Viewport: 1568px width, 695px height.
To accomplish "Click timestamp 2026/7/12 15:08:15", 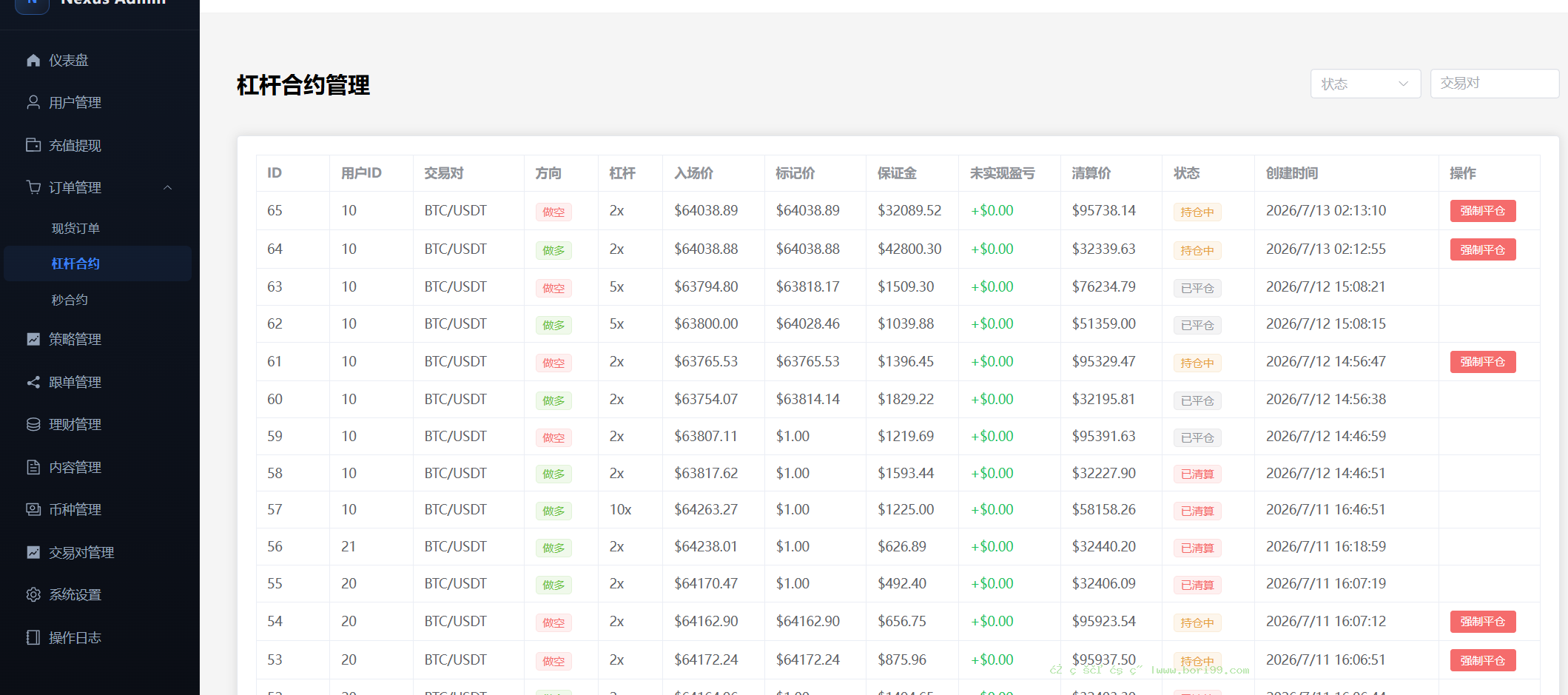I will coord(1326,323).
